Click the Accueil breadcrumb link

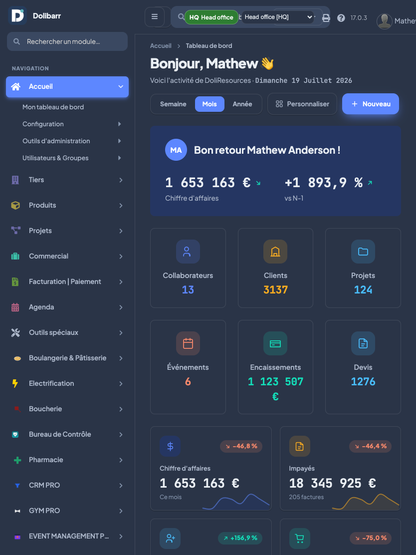(160, 46)
